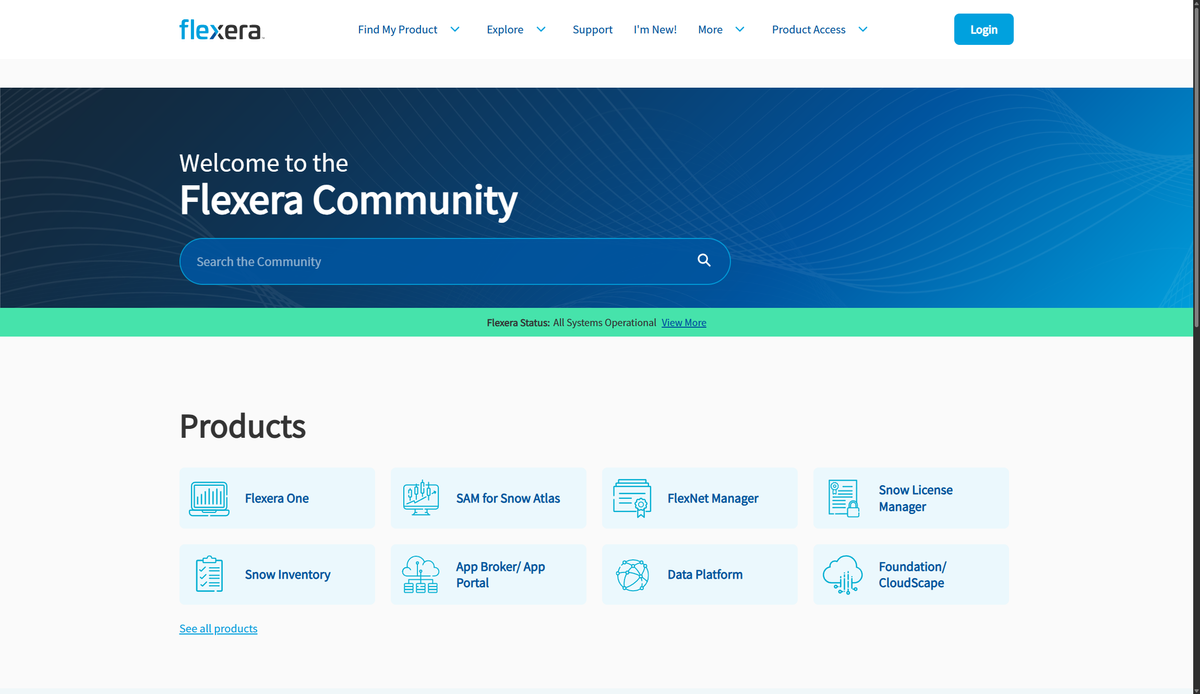Select the Flexera One product icon
The image size is (1200, 694).
point(208,497)
